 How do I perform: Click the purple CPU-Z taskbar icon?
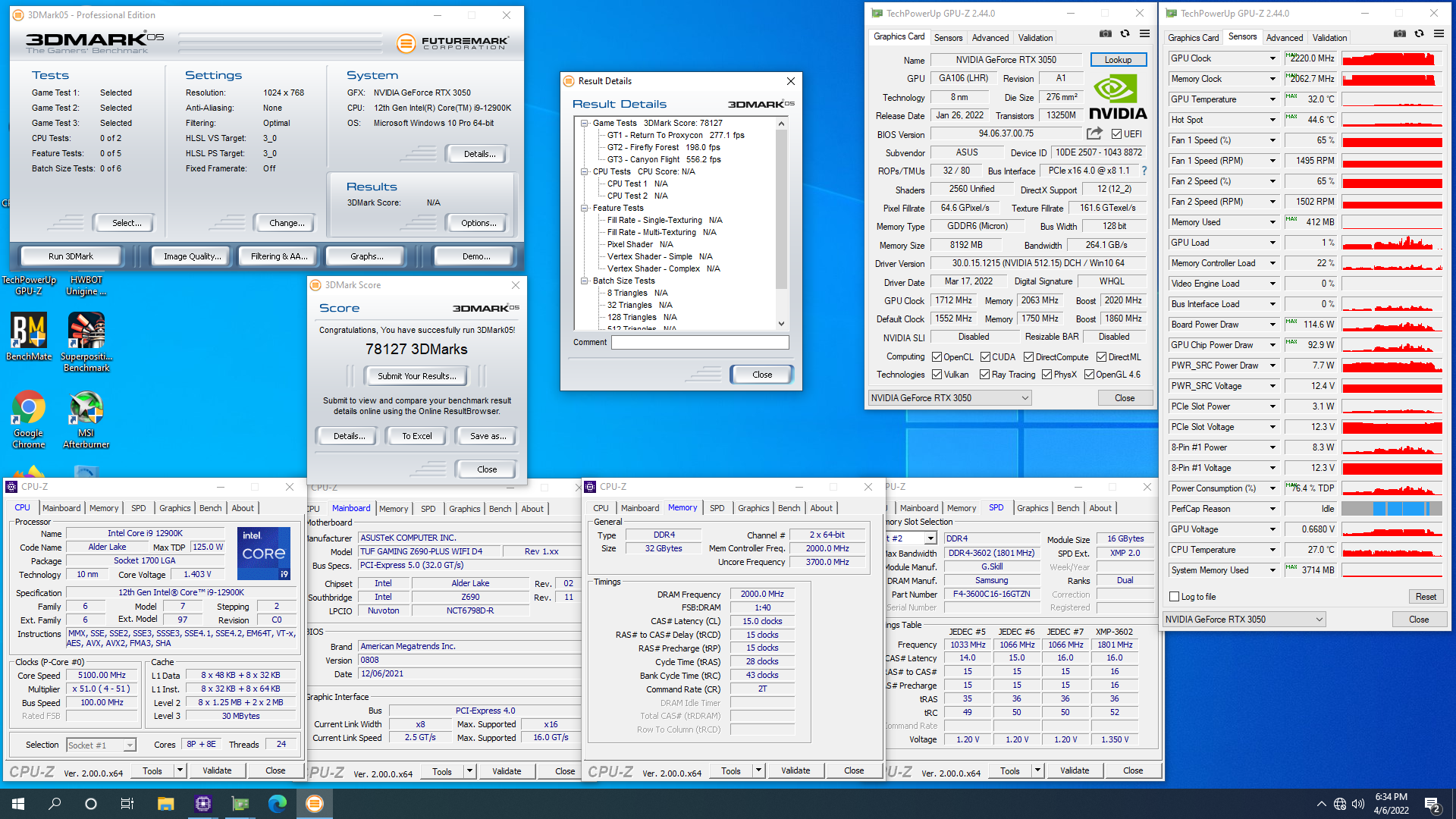click(x=202, y=804)
